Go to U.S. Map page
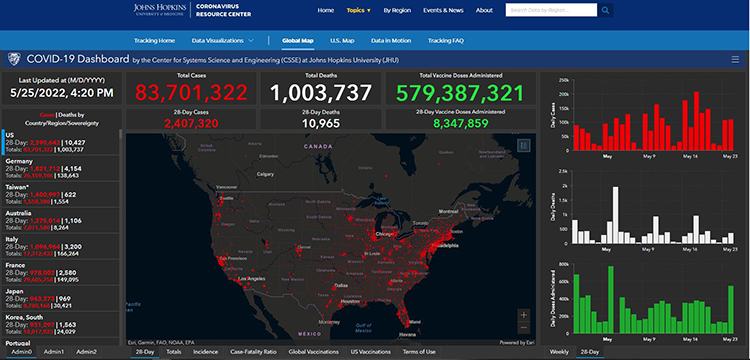The image size is (750, 360). click(x=342, y=41)
